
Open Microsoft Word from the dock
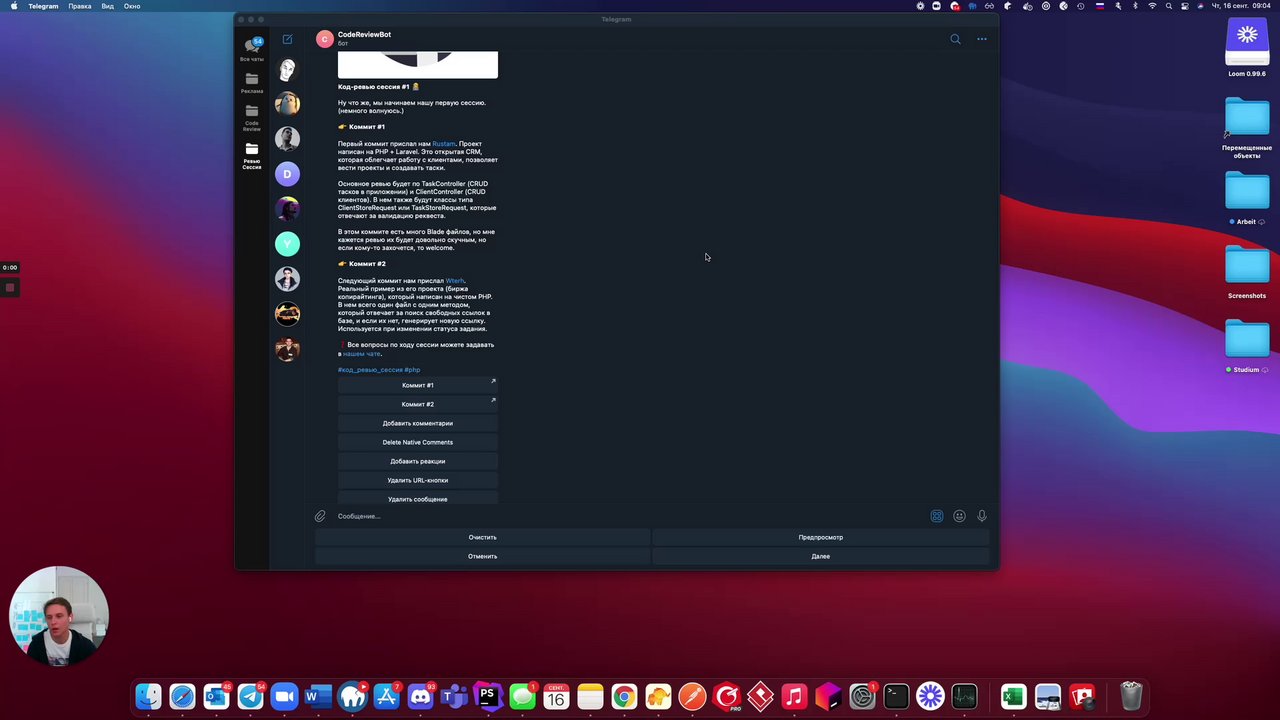(x=318, y=696)
